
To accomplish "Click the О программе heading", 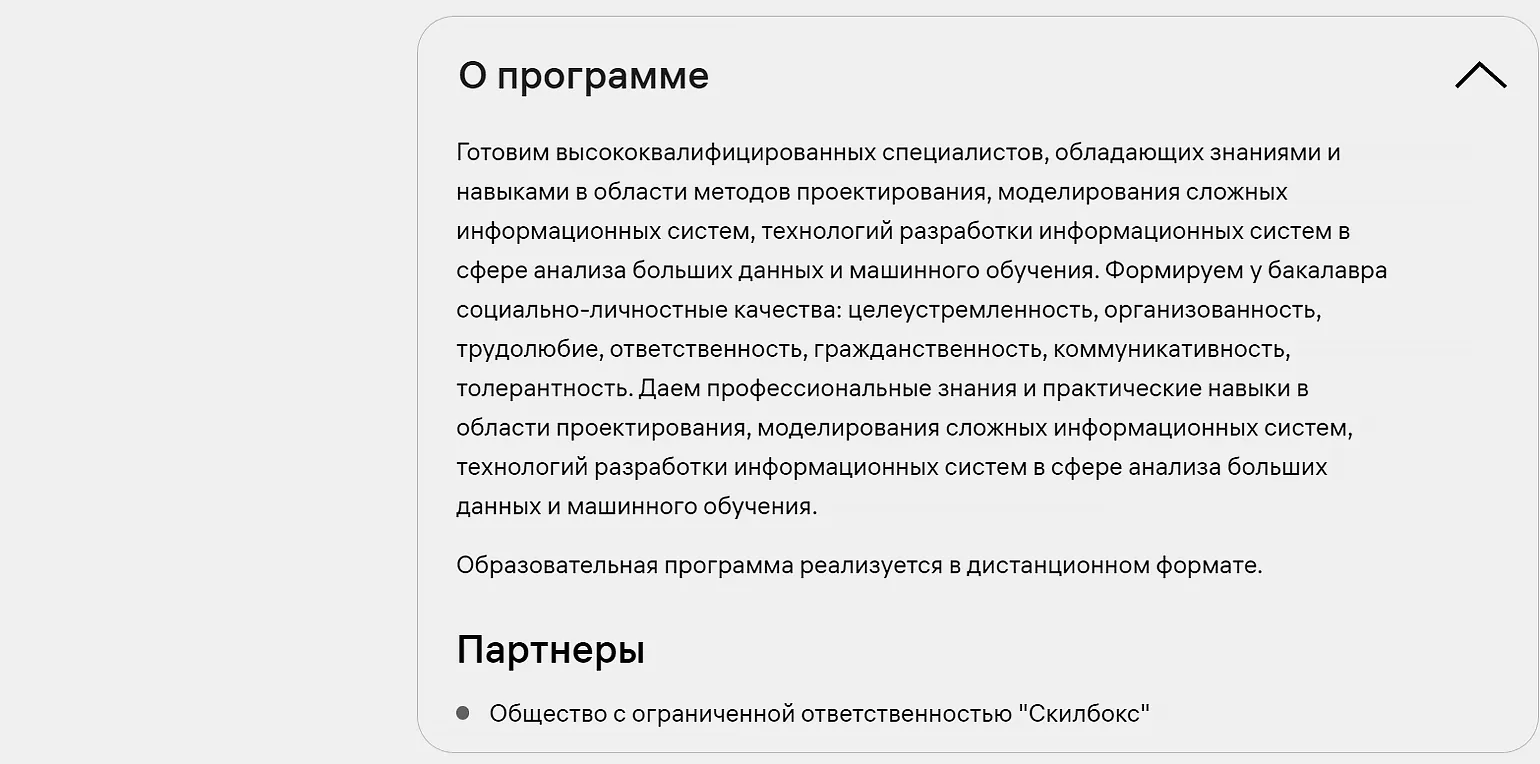I will tap(583, 76).
